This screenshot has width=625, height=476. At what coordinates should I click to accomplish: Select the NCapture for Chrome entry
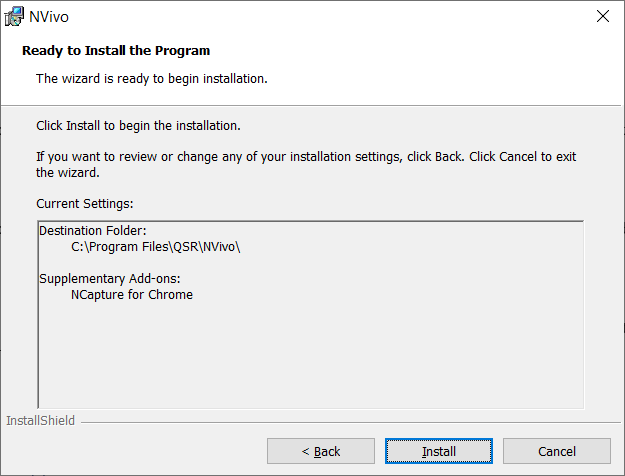[x=132, y=295]
